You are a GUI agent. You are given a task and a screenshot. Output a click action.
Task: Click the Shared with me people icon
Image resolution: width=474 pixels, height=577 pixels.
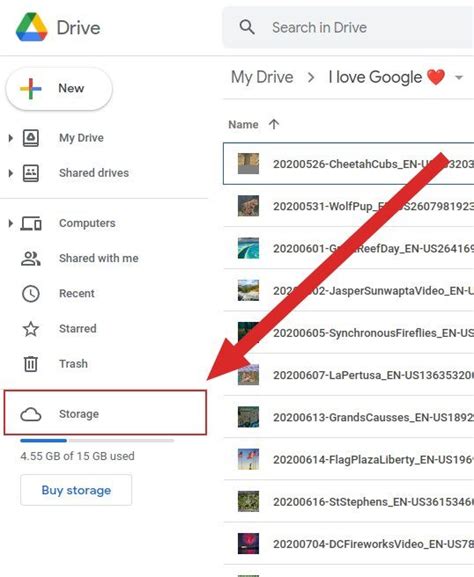click(x=31, y=258)
